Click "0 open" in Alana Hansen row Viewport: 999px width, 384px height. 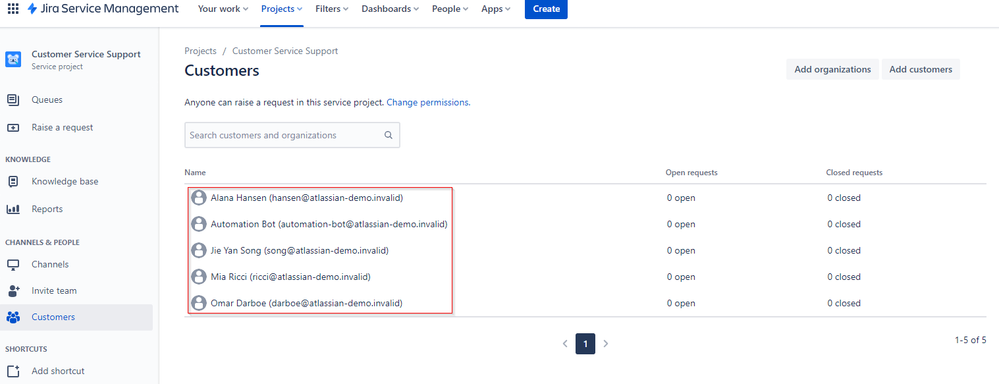pyautogui.click(x=681, y=198)
